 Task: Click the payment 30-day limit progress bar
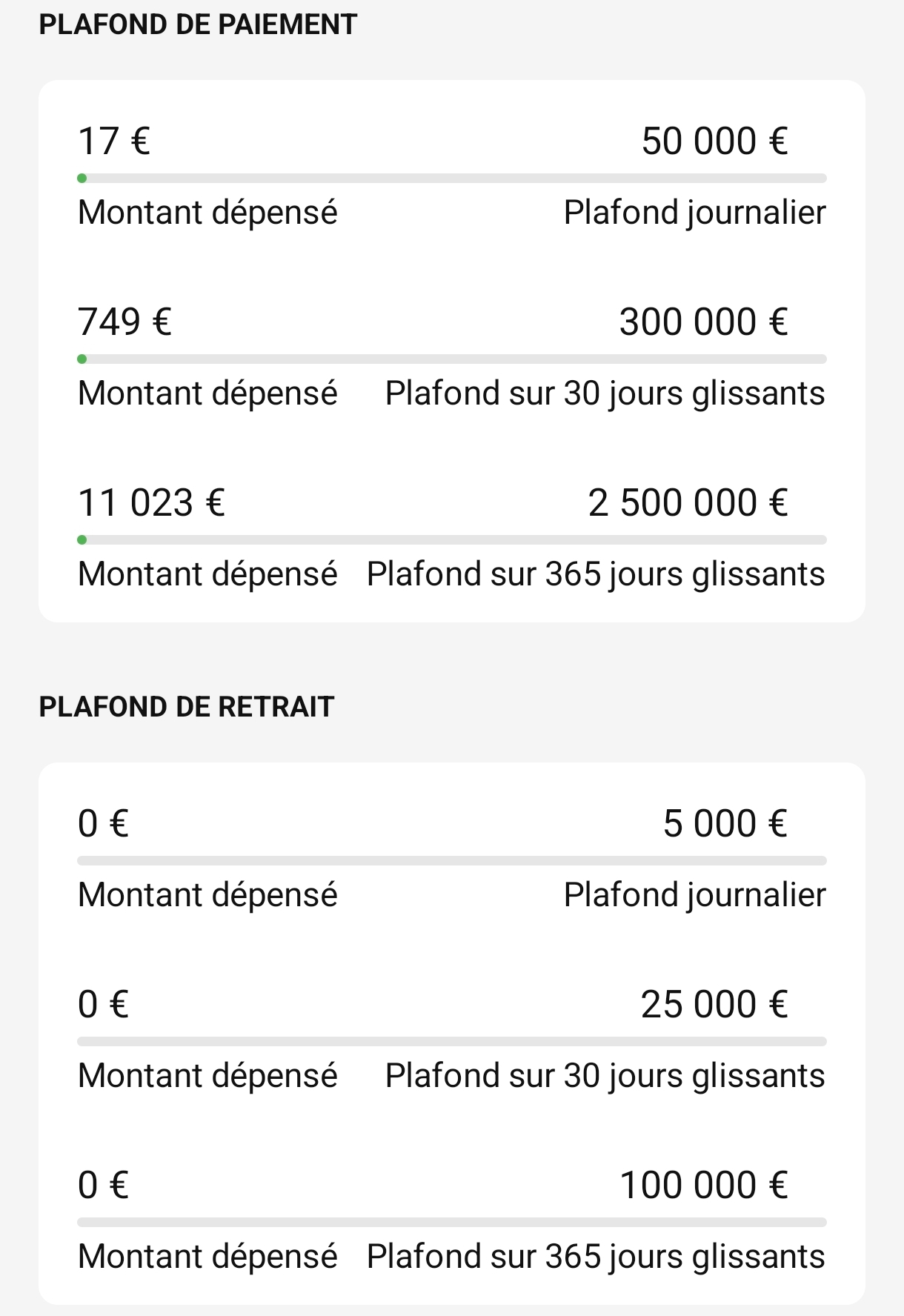(x=452, y=359)
